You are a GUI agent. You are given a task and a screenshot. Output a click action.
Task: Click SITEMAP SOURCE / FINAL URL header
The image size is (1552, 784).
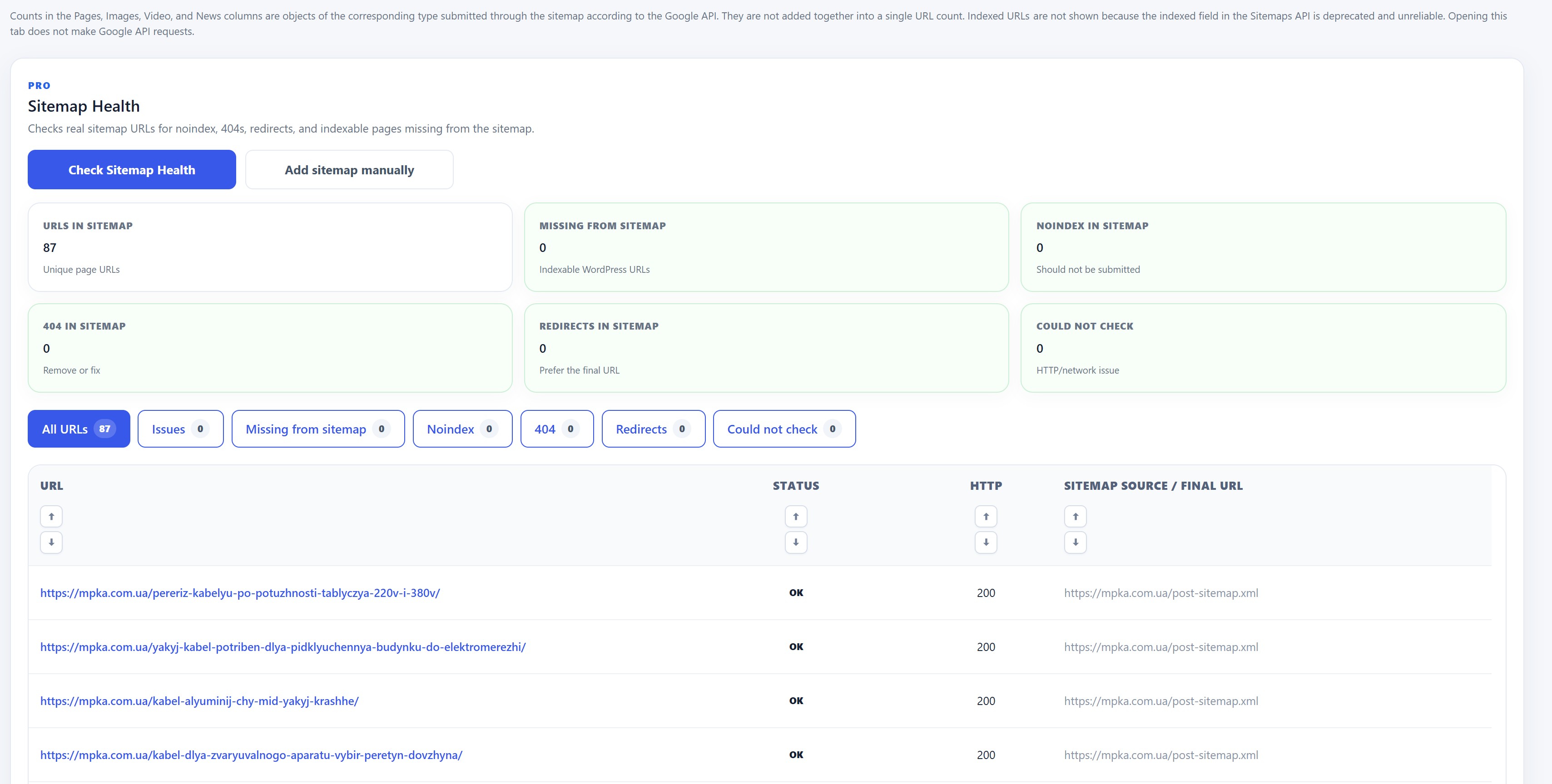[x=1153, y=485]
